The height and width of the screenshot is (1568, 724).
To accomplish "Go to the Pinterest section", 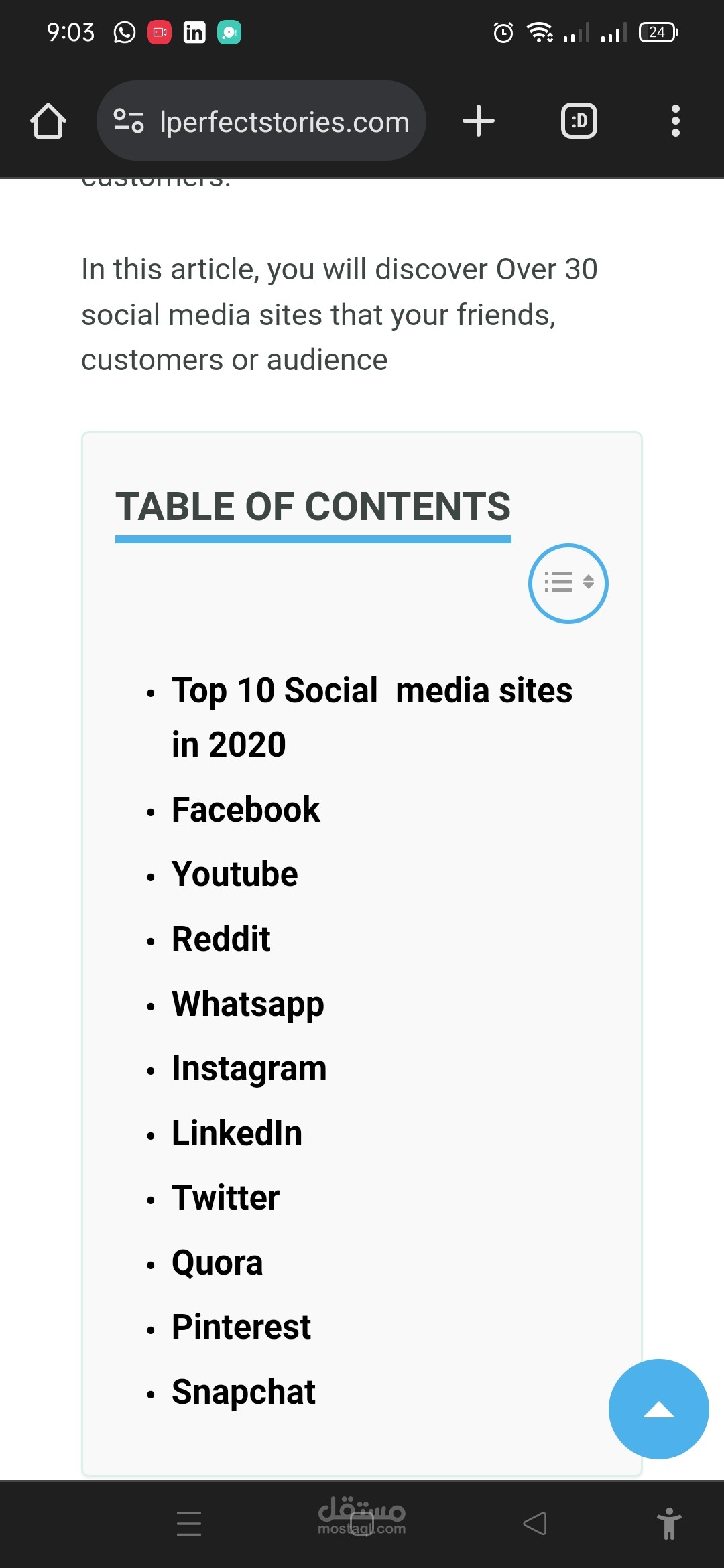I will tap(241, 1327).
